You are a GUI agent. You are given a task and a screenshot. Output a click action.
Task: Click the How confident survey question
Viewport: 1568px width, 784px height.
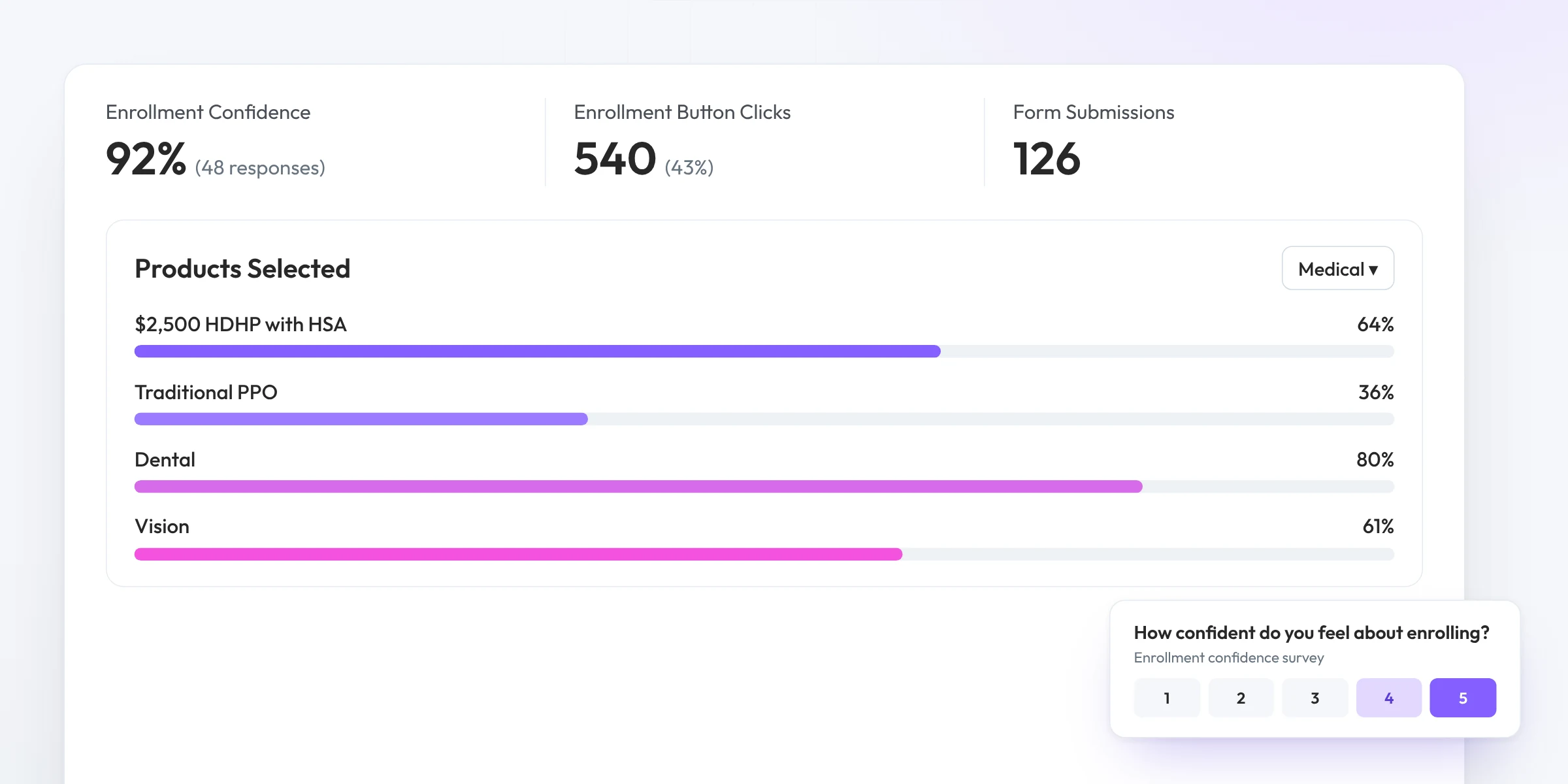(1311, 633)
